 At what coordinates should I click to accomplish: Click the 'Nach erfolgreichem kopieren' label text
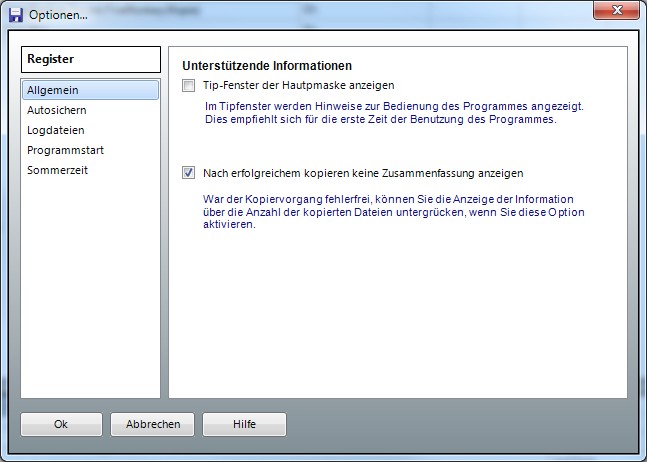pyautogui.click(x=362, y=173)
